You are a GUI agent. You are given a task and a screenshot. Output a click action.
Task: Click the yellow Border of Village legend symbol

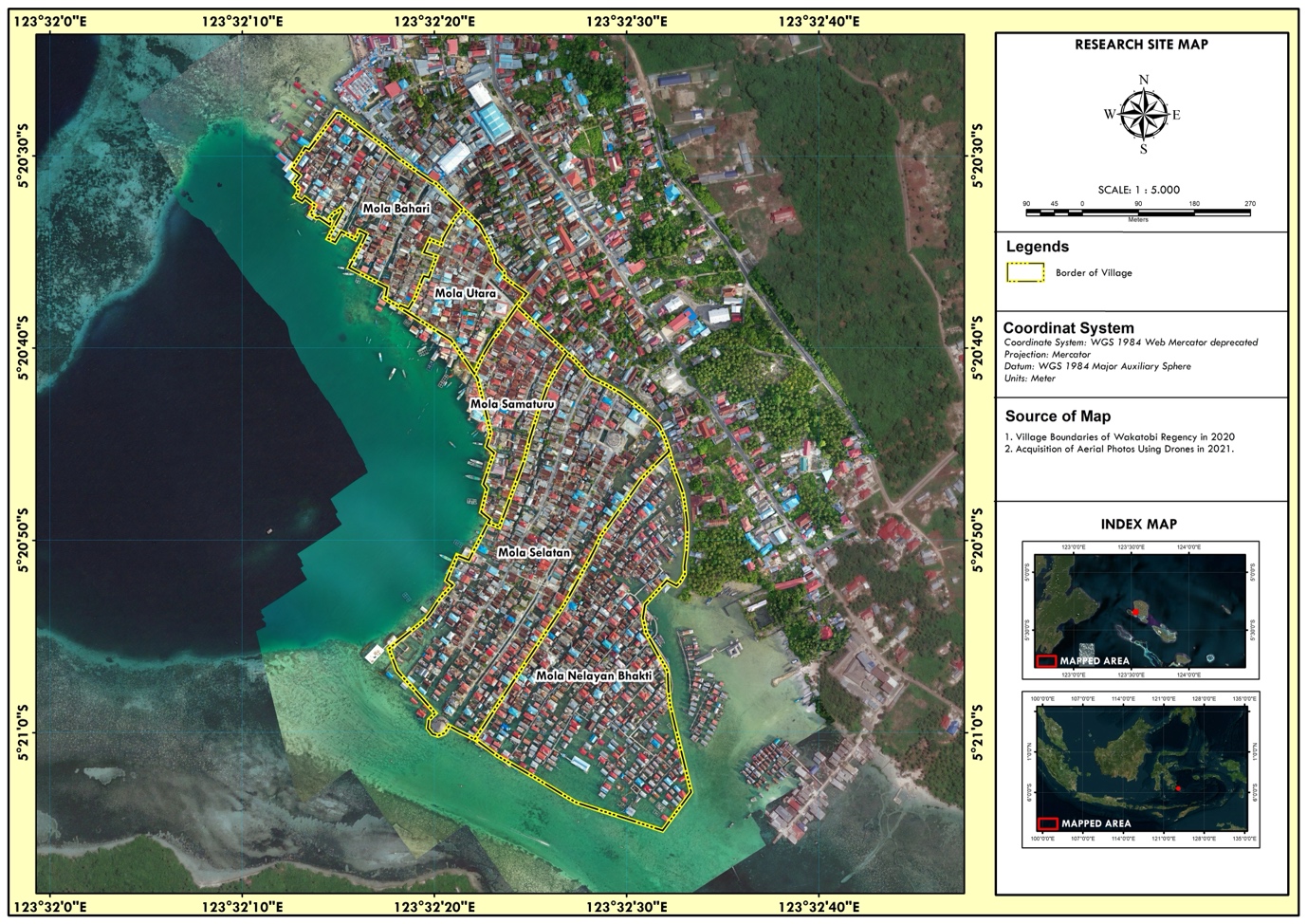point(1024,273)
